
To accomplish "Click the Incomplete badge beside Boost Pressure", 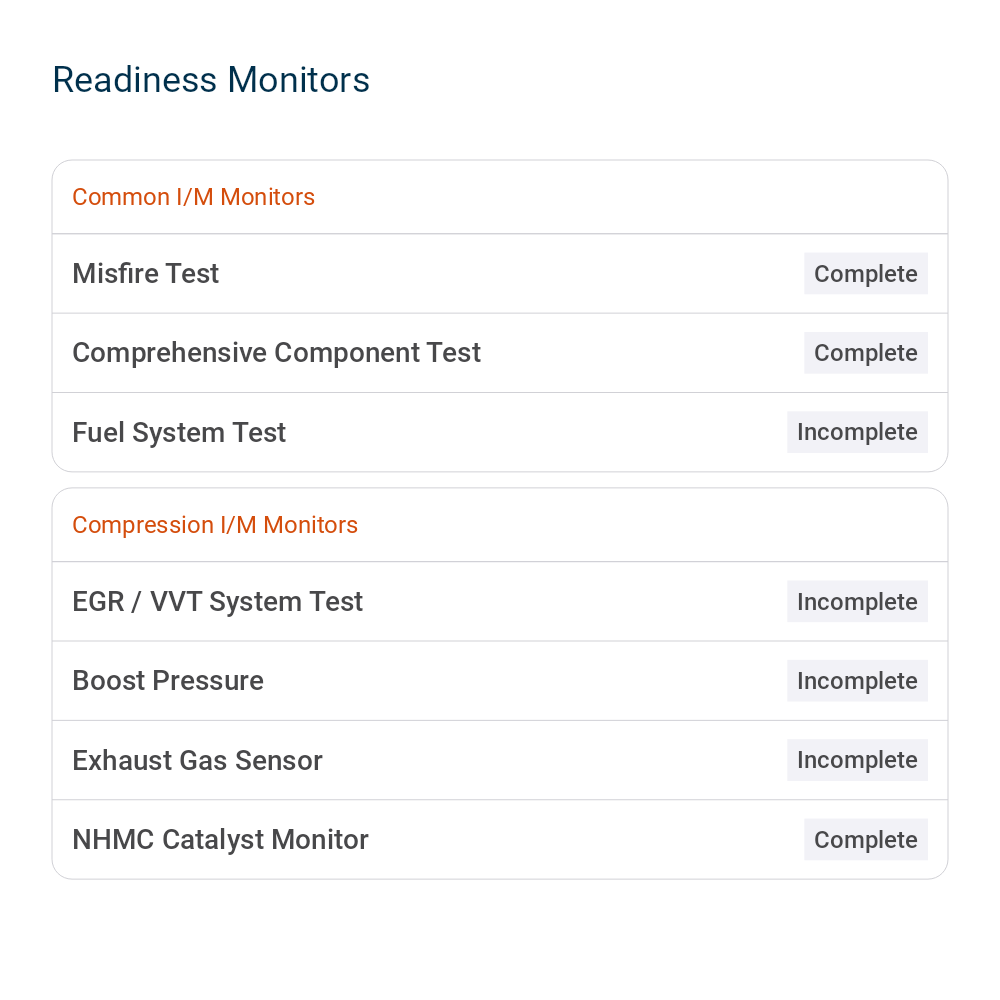I will (x=857, y=680).
